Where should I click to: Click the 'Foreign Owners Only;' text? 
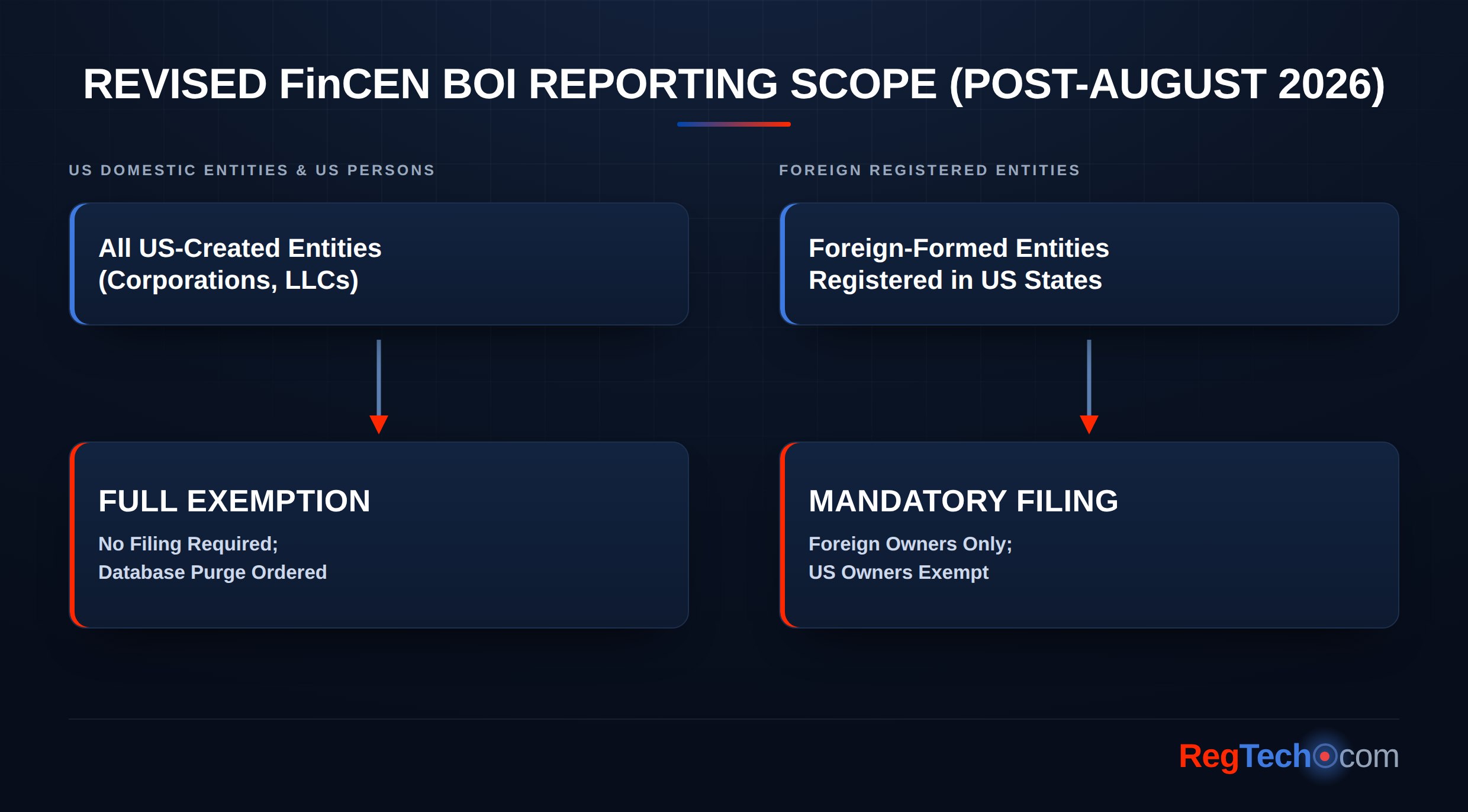tap(910, 544)
